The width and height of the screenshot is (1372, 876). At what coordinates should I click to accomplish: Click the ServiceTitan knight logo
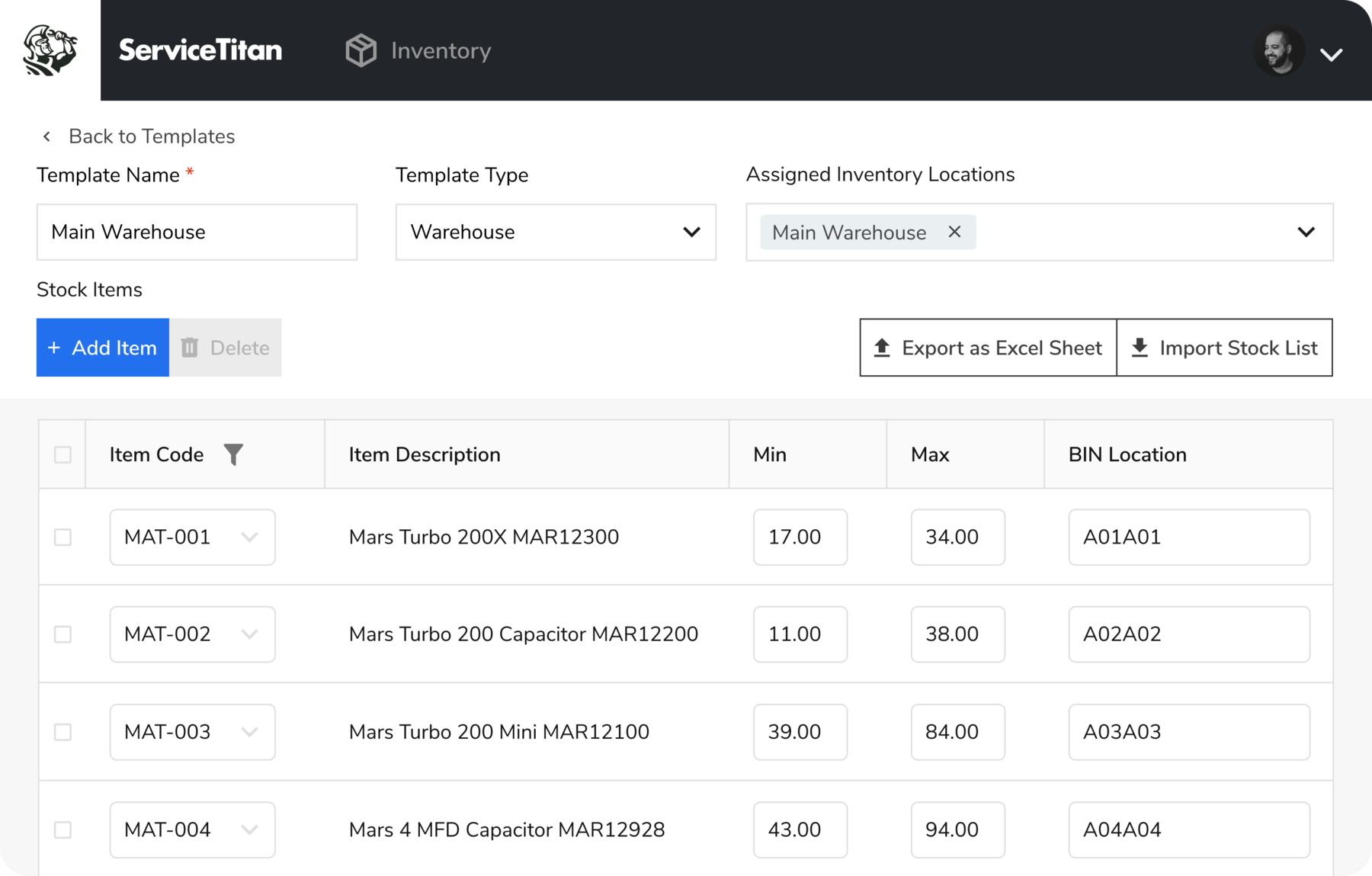[x=48, y=48]
